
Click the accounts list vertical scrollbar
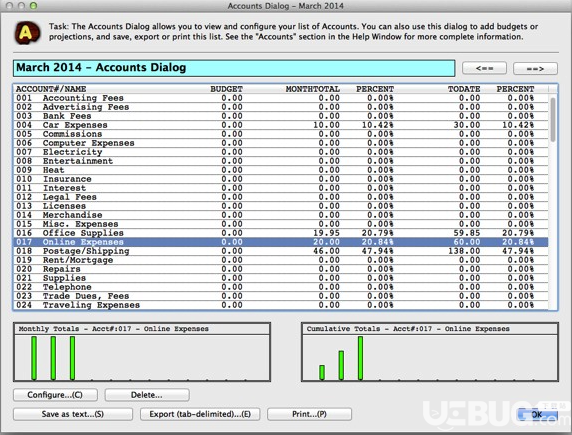(x=553, y=197)
